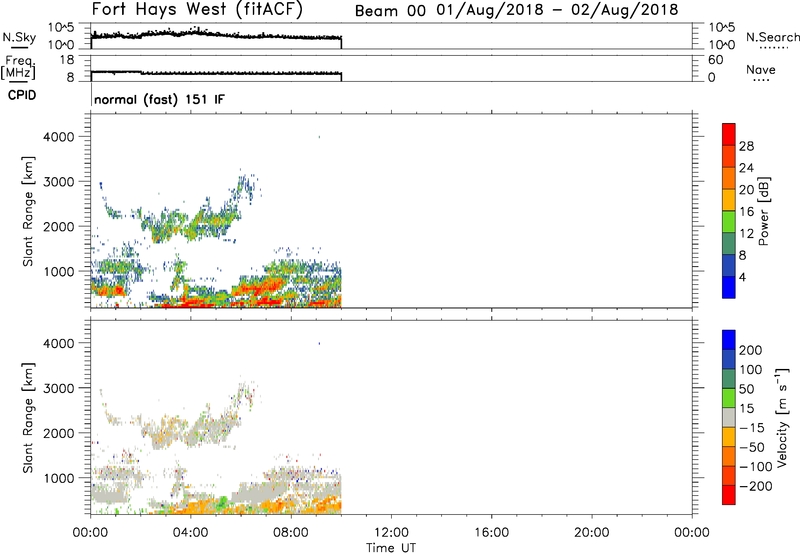Pick the yellow power segment between 16 and 20
Image resolution: width=800 pixels, height=554 pixels.
click(x=729, y=200)
